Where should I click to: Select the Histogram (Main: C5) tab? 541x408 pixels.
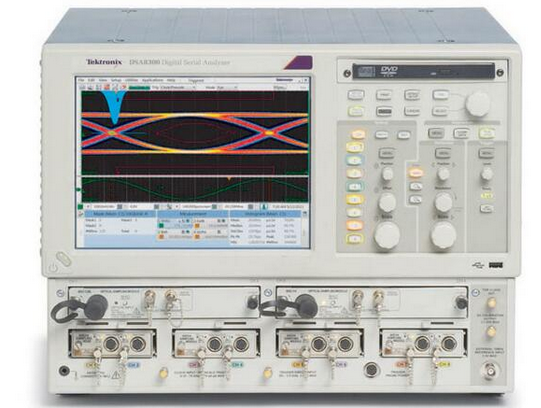point(266,214)
